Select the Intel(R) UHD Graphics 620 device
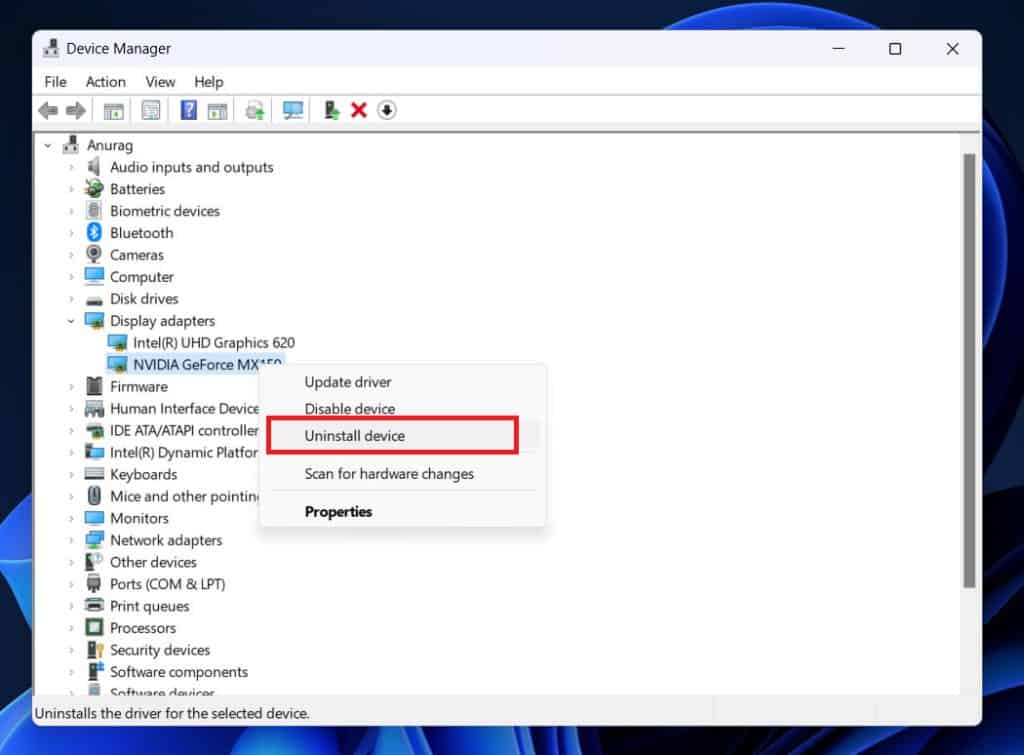This screenshot has width=1024, height=755. click(213, 342)
